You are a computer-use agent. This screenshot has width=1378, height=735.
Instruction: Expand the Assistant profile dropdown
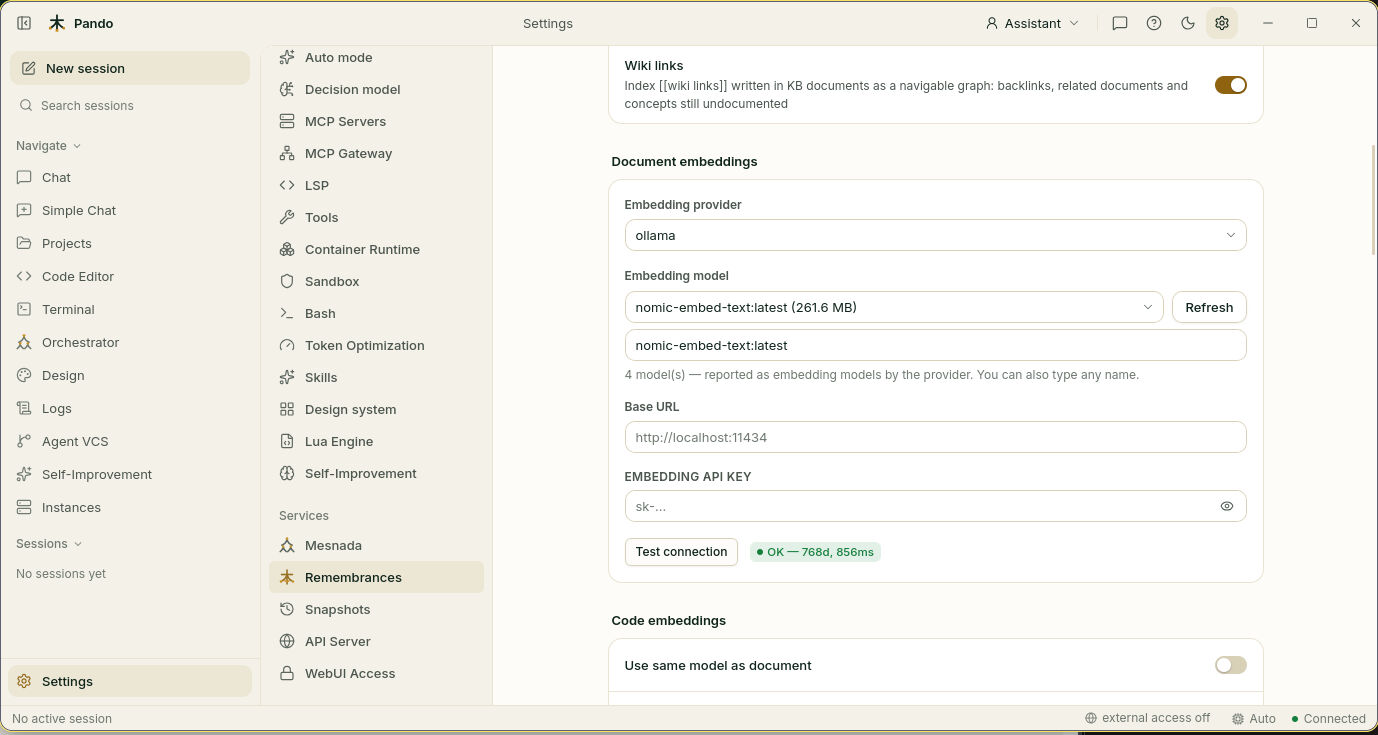[x=1033, y=23]
